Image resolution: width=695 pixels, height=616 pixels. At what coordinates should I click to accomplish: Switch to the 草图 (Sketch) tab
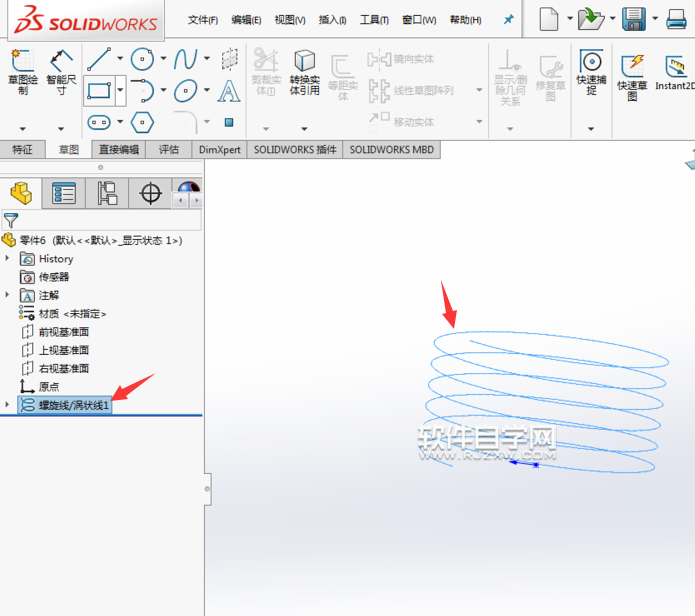pos(69,150)
